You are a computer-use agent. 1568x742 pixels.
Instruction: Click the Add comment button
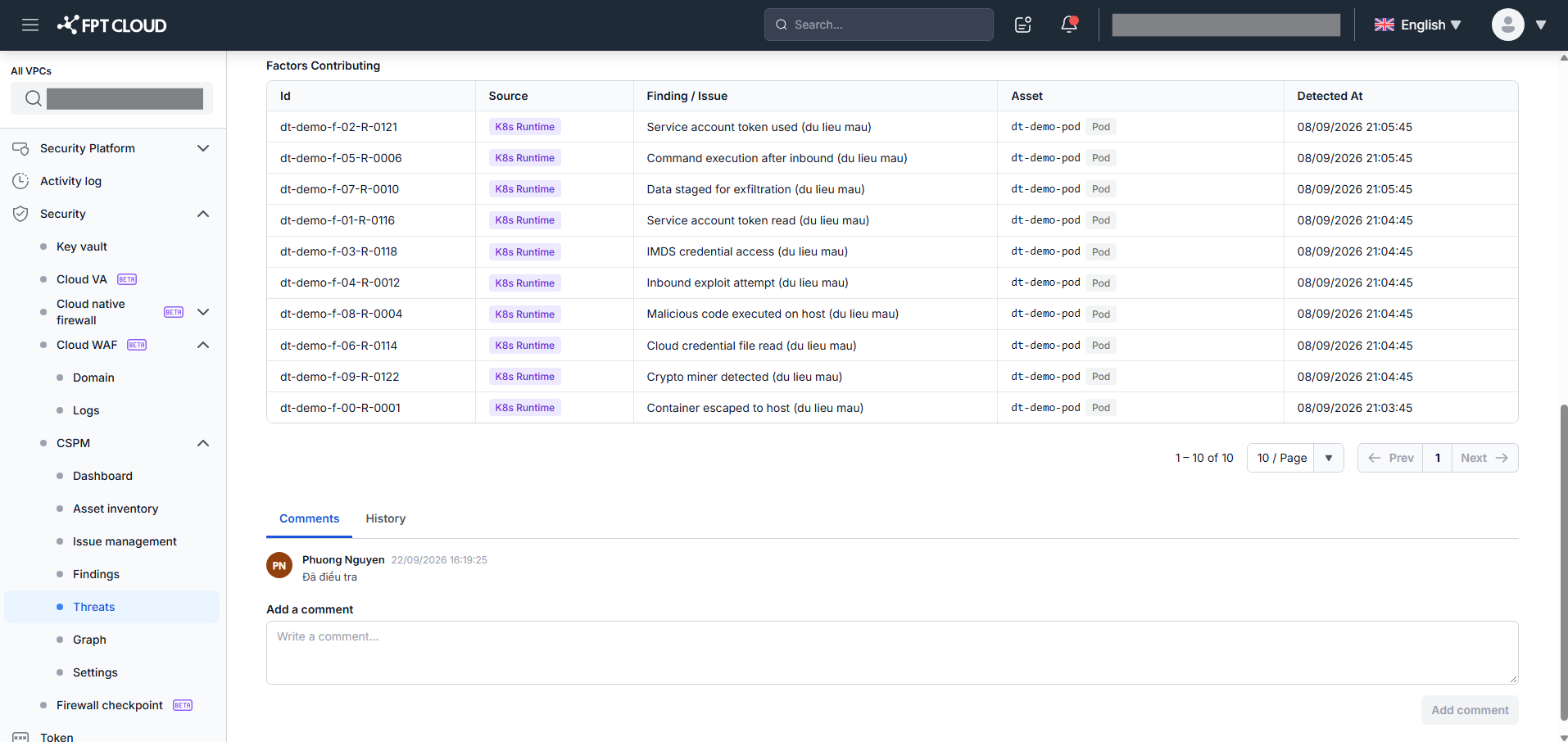(x=1470, y=710)
